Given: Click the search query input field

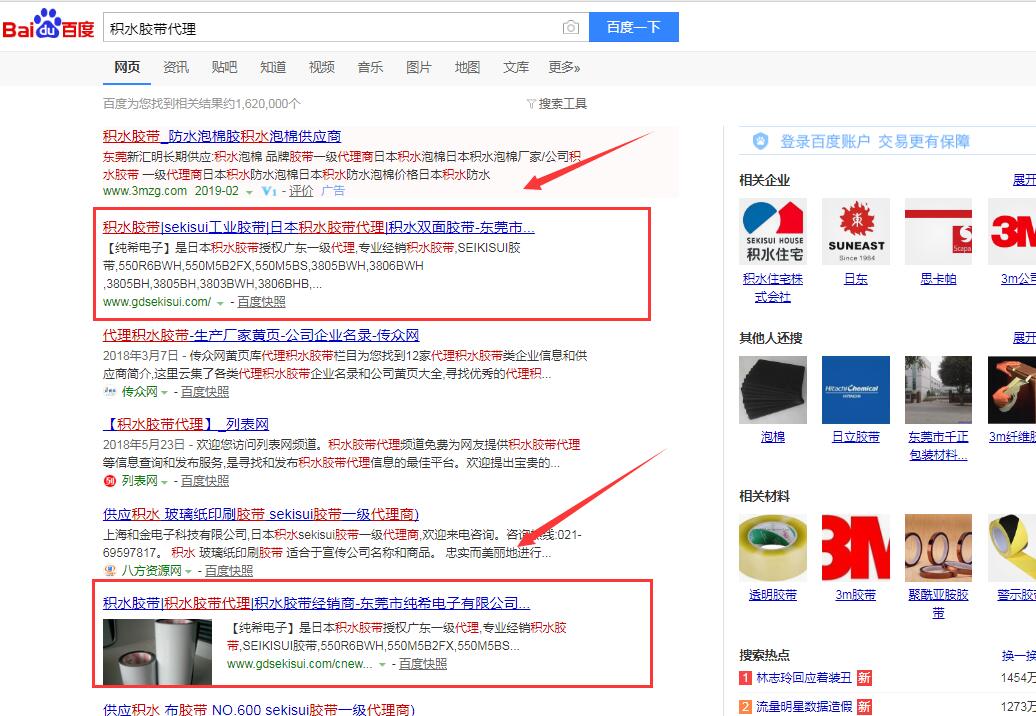Looking at the screenshot, I should 330,28.
